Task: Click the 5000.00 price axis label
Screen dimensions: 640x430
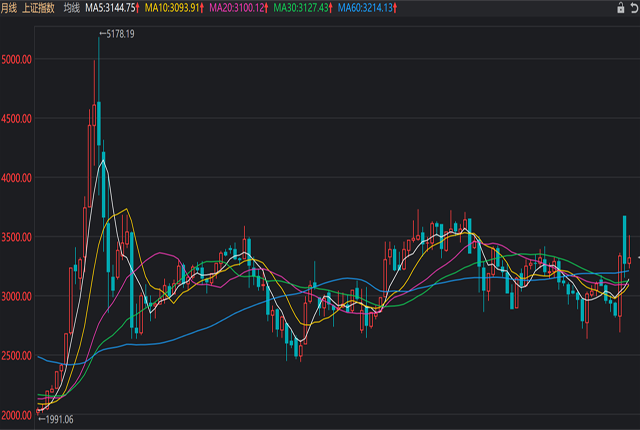Action: pyautogui.click(x=16, y=60)
